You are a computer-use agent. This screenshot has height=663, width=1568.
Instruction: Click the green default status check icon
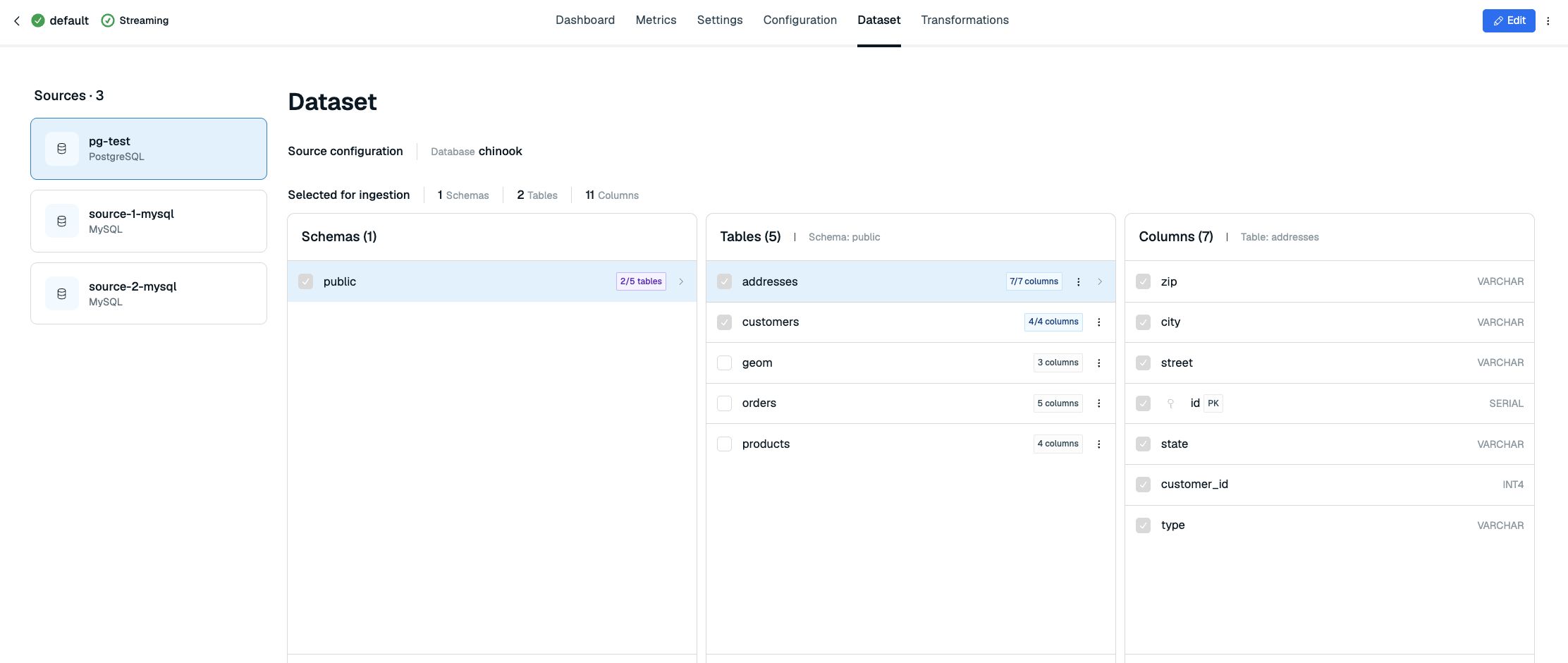[x=38, y=20]
